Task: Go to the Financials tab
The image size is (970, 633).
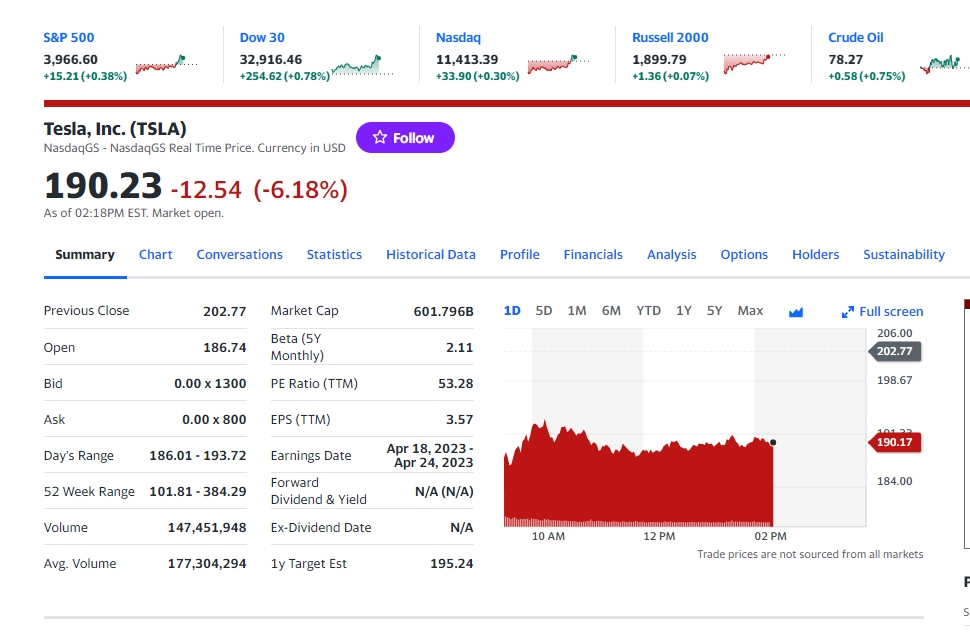Action: 593,255
